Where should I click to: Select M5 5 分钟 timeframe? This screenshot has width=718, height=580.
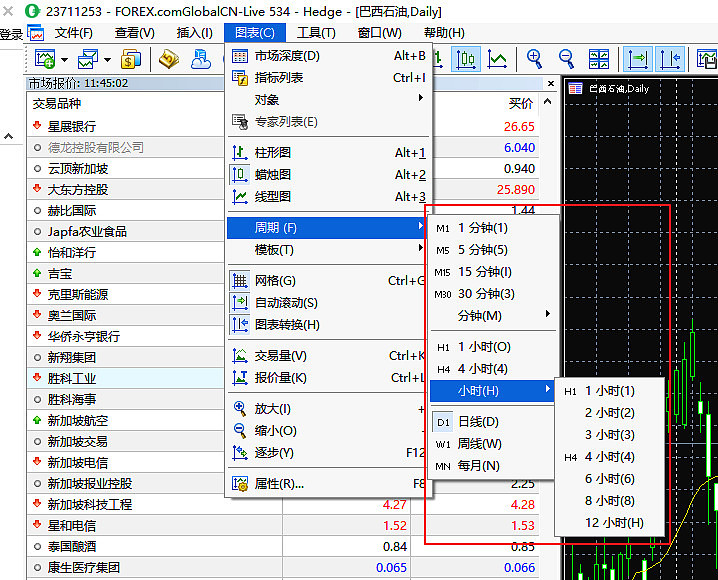point(493,250)
